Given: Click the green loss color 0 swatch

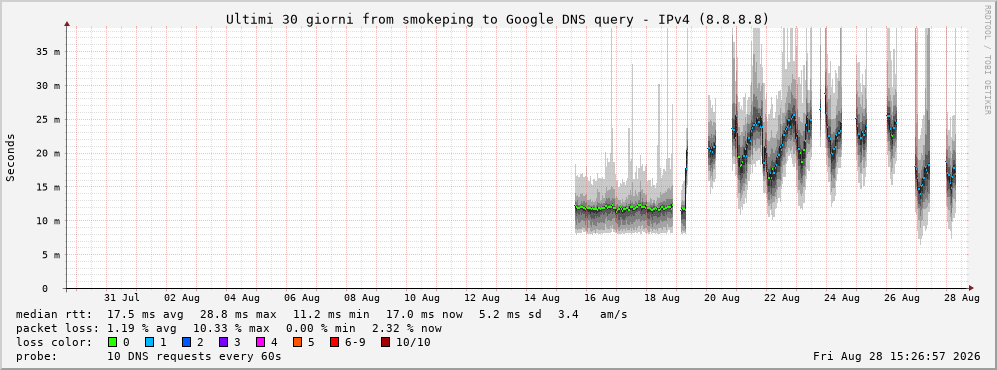Looking at the screenshot, I should click(x=113, y=342).
